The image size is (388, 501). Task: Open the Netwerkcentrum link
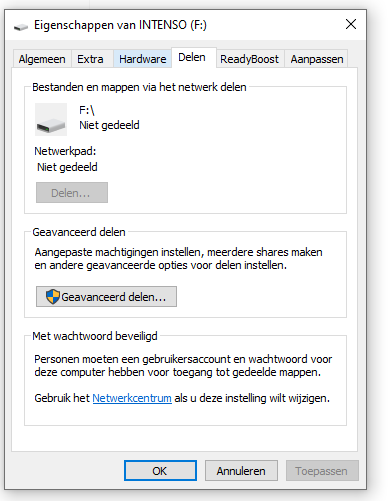coord(132,398)
